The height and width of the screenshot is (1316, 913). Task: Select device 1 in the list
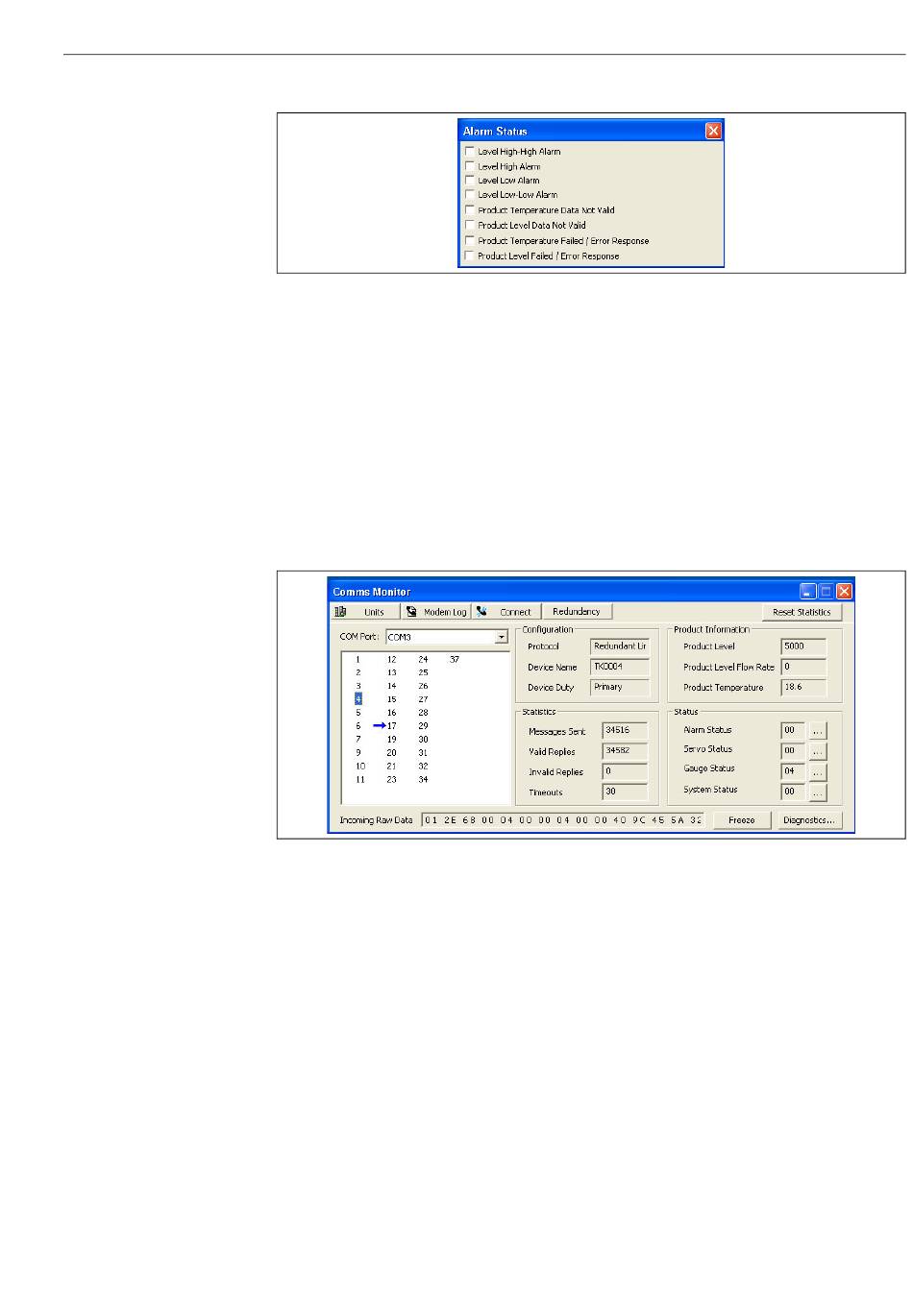click(358, 660)
